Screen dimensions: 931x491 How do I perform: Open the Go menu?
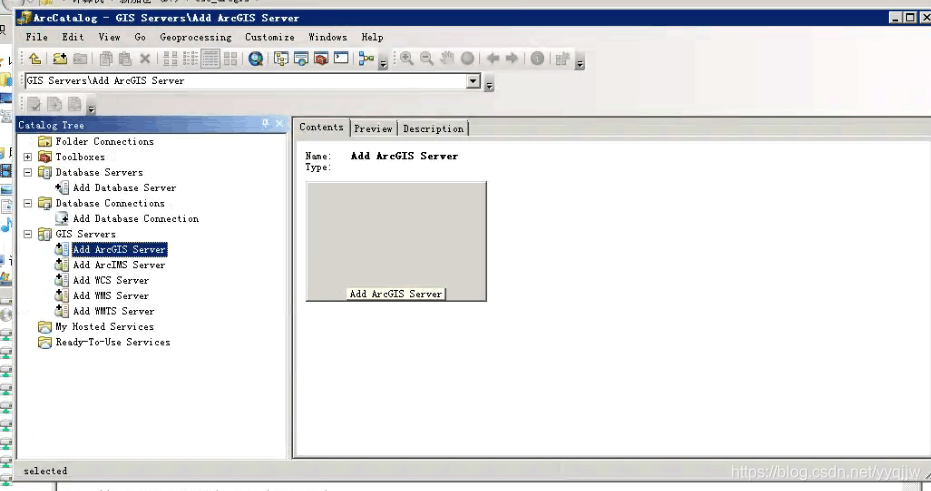140,37
